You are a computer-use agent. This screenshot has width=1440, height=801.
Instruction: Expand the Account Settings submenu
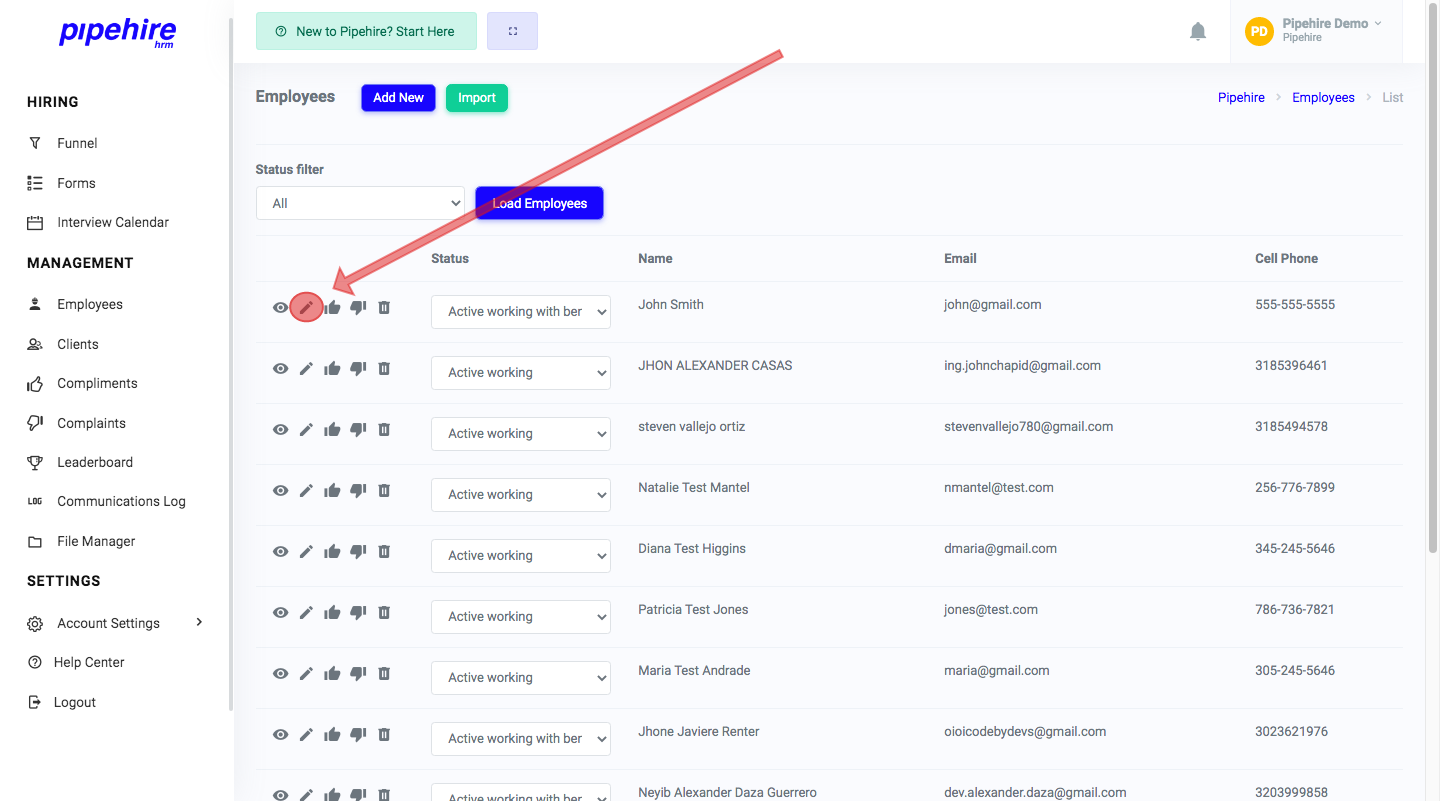point(108,622)
